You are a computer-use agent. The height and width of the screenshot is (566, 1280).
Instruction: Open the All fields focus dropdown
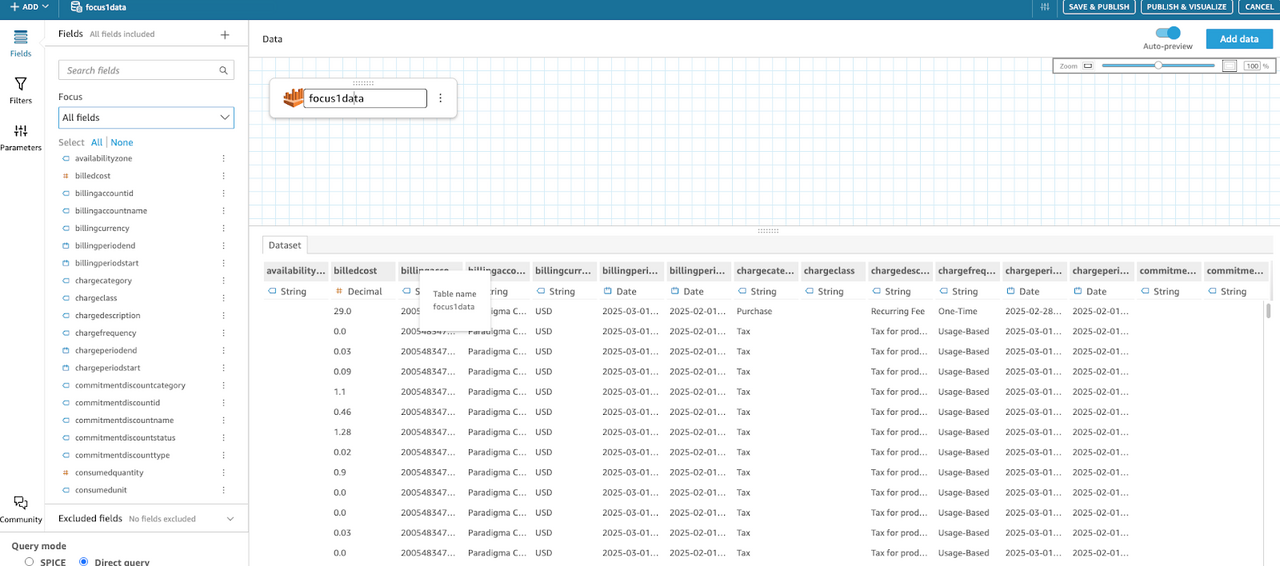point(146,118)
